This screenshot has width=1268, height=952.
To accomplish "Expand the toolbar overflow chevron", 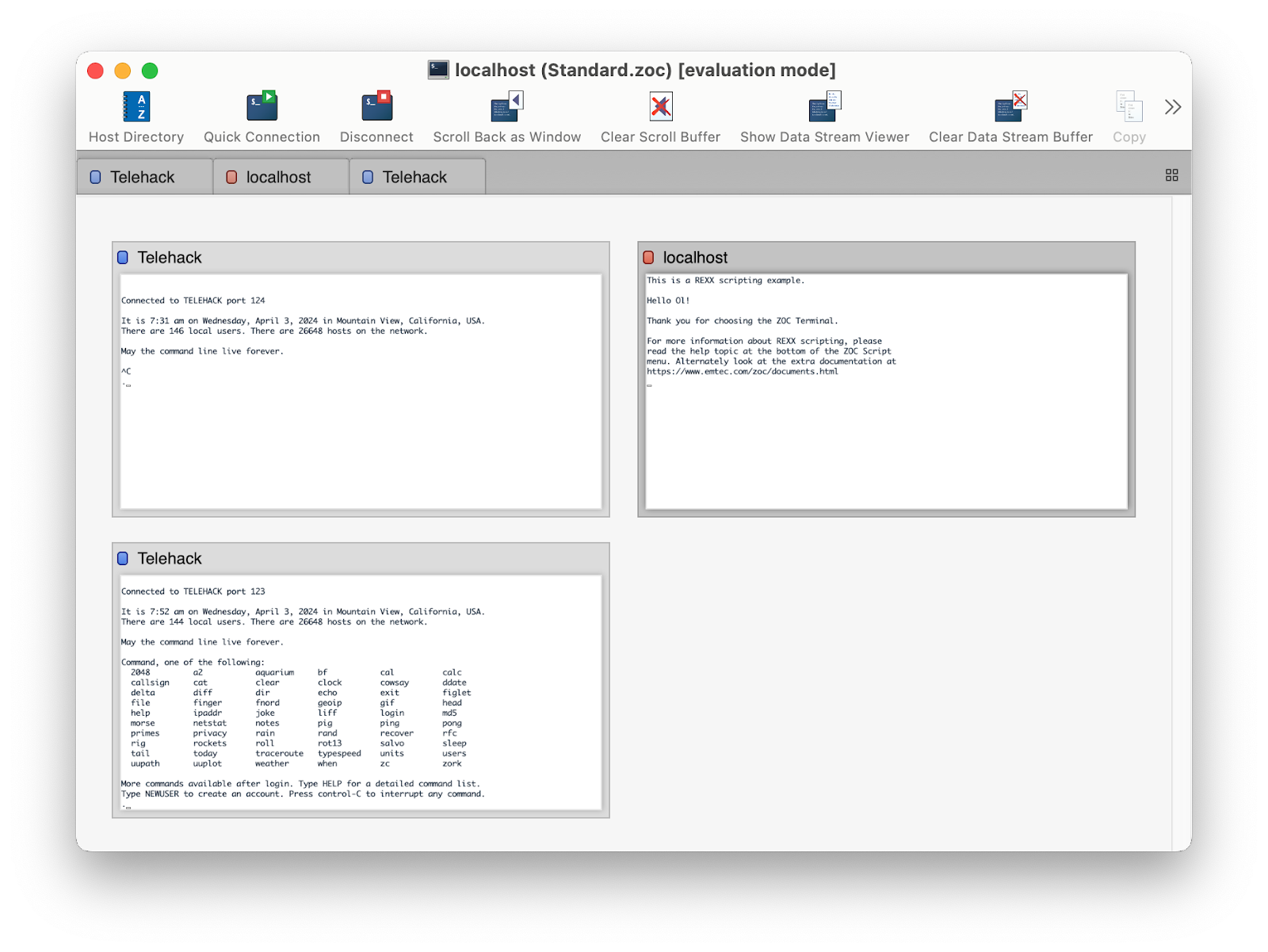I will (1173, 106).
